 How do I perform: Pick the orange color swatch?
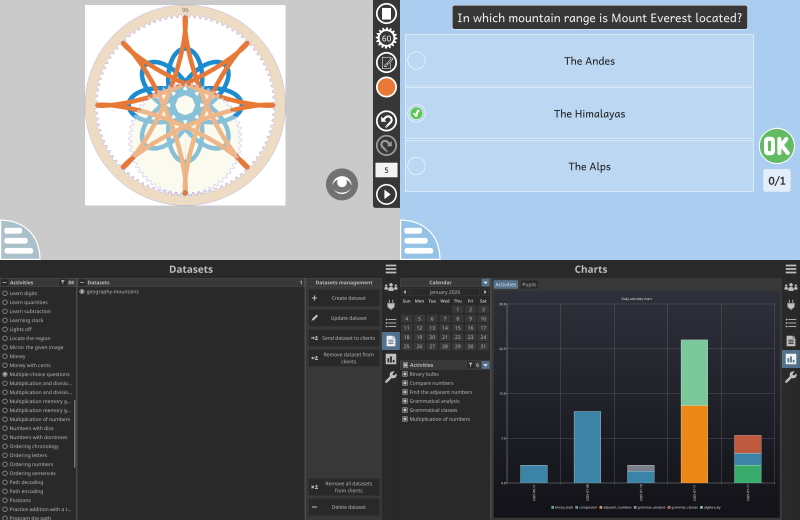pos(386,88)
